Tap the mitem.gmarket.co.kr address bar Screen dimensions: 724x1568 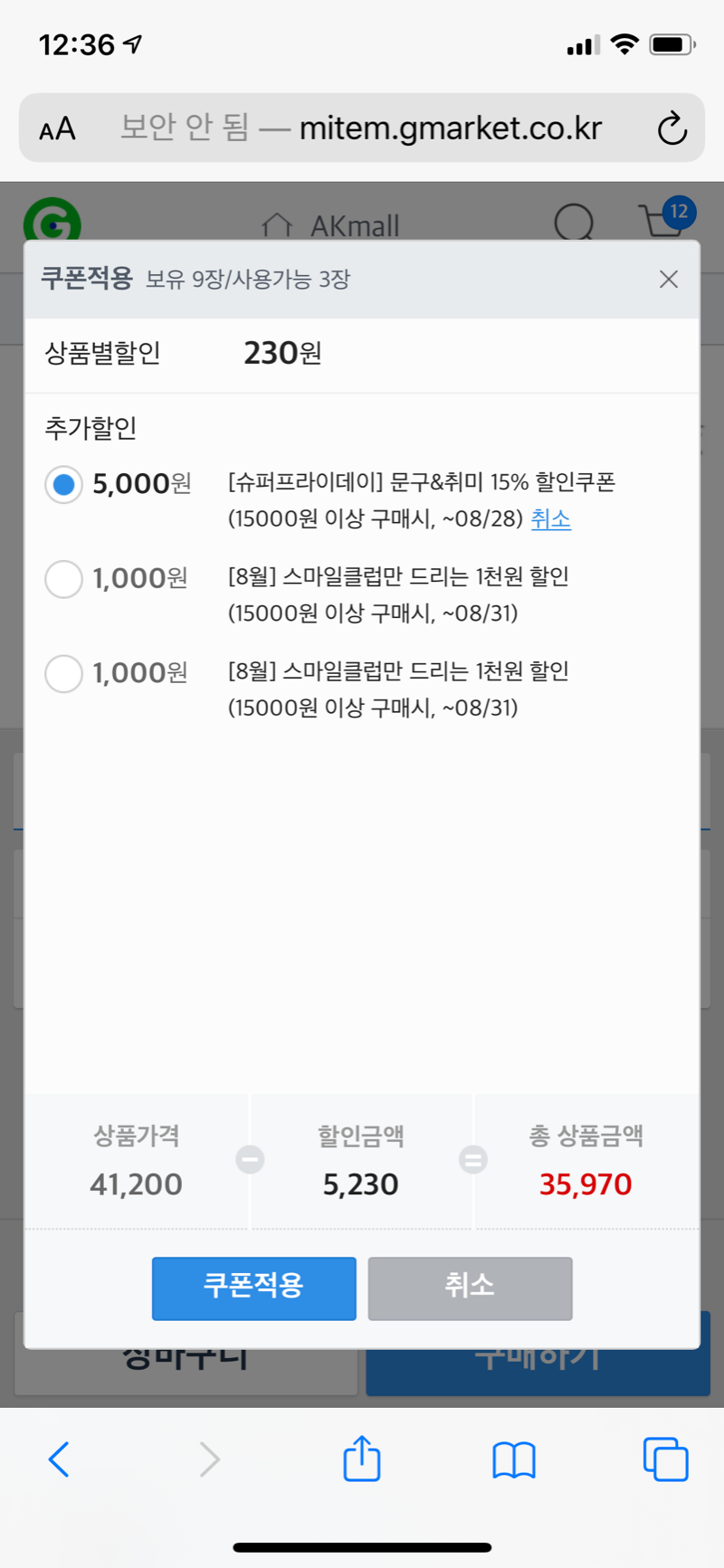(362, 128)
